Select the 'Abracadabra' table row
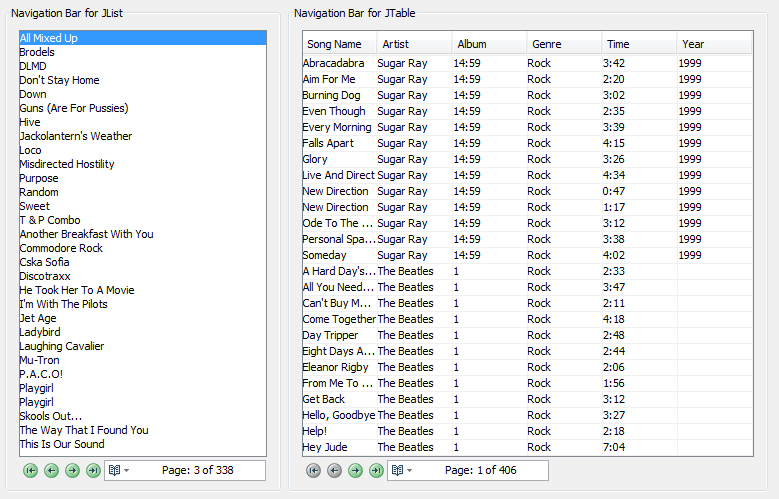The image size is (779, 499). click(x=527, y=63)
